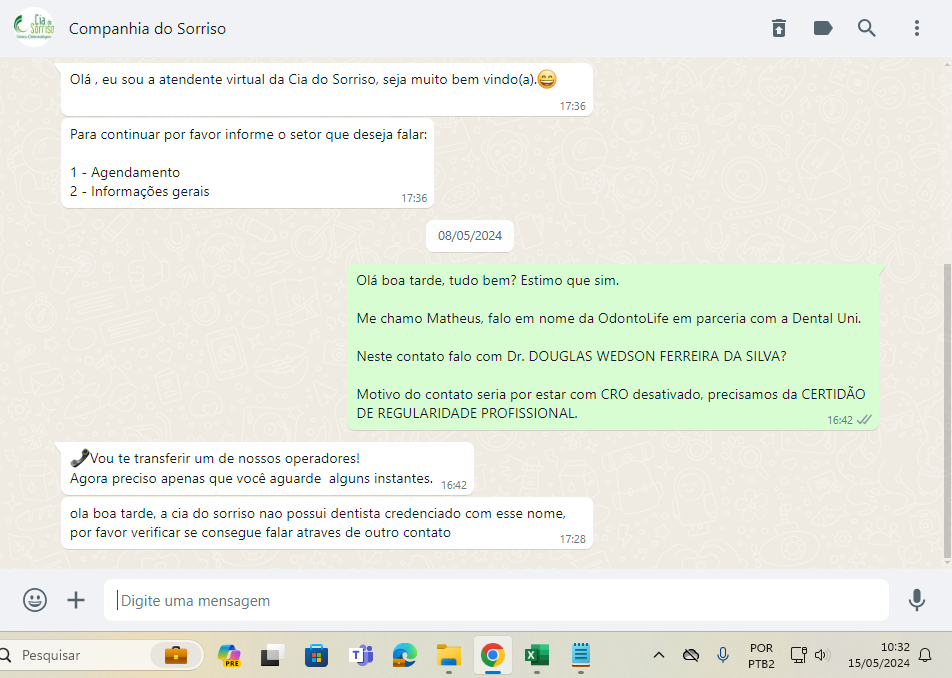Screen dimensions: 952x678
Task: Open Excel from the taskbar
Action: tap(537, 655)
